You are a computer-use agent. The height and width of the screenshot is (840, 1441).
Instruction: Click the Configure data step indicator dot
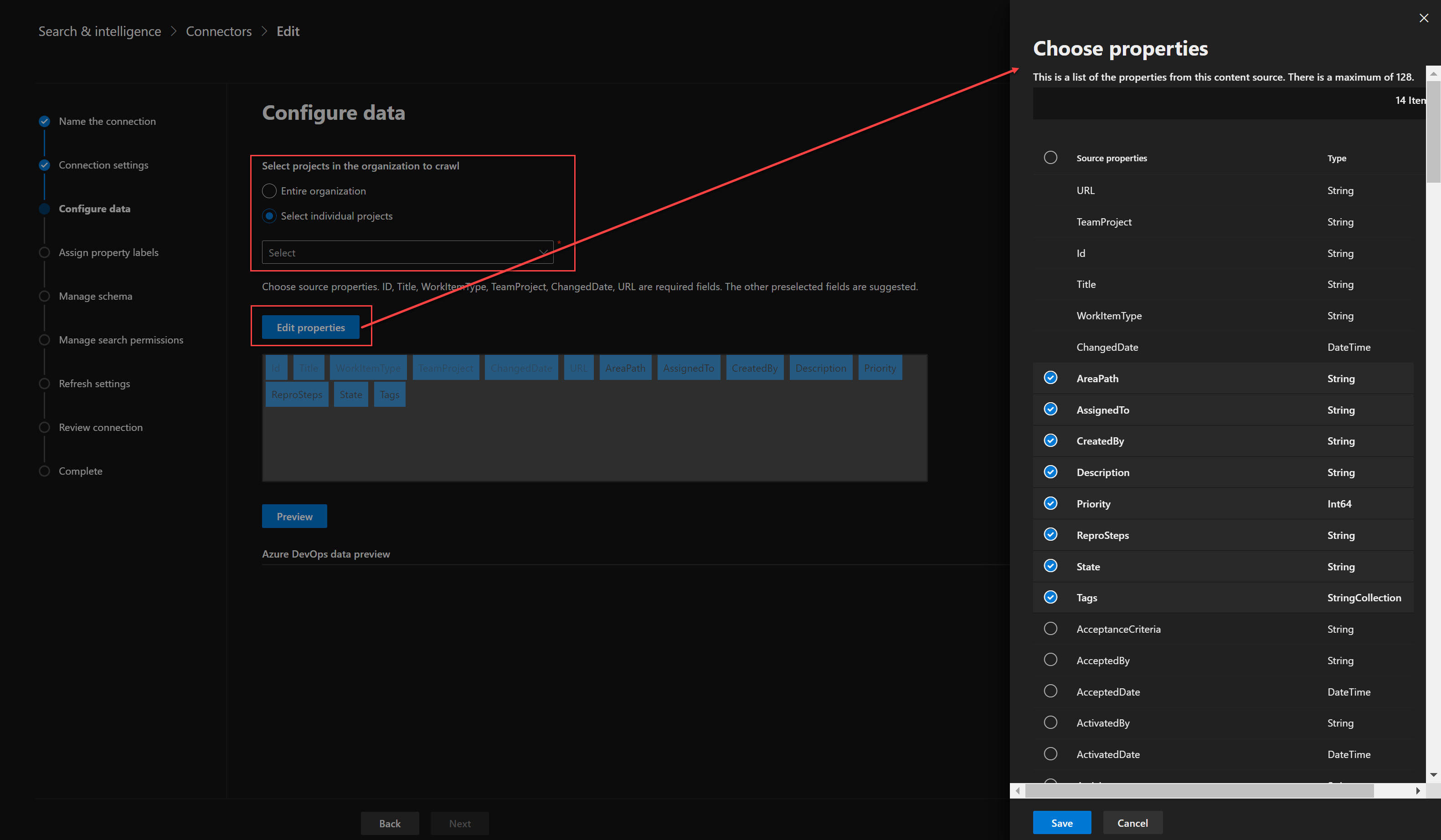[x=45, y=209]
